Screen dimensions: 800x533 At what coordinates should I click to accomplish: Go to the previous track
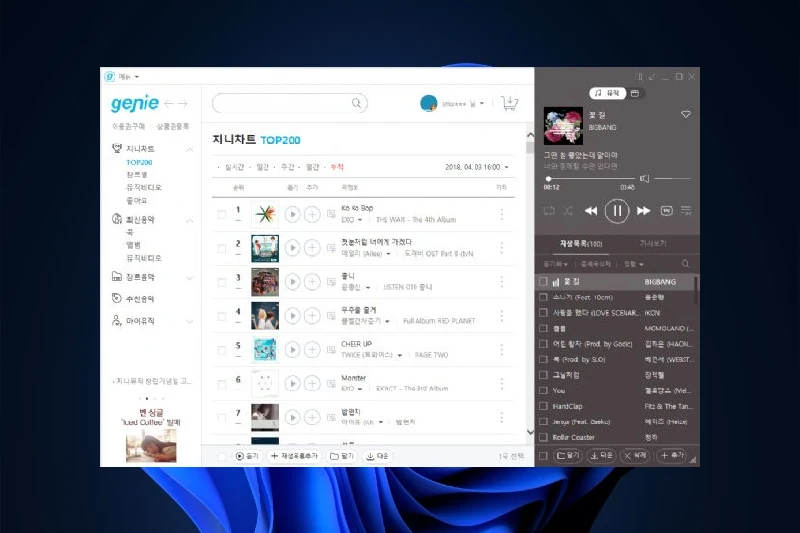[591, 211]
